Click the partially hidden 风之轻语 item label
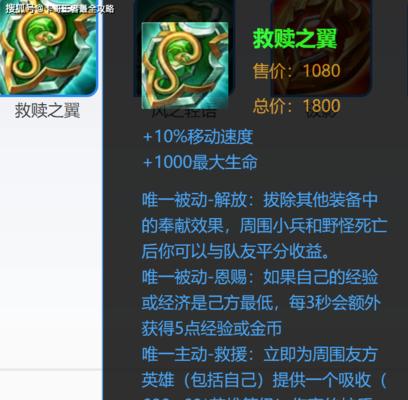The width and height of the screenshot is (408, 400). click(x=184, y=113)
